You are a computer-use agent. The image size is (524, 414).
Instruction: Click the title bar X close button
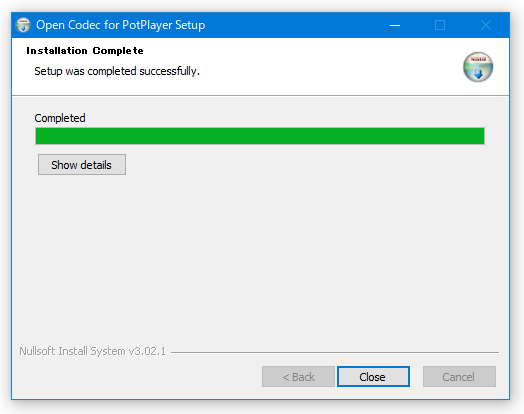pos(486,25)
